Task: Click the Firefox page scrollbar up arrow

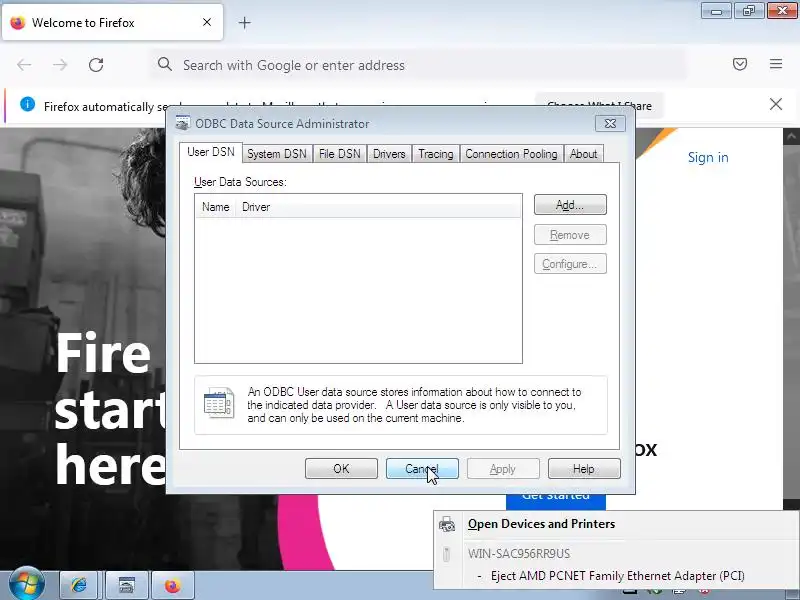Action: 791,136
